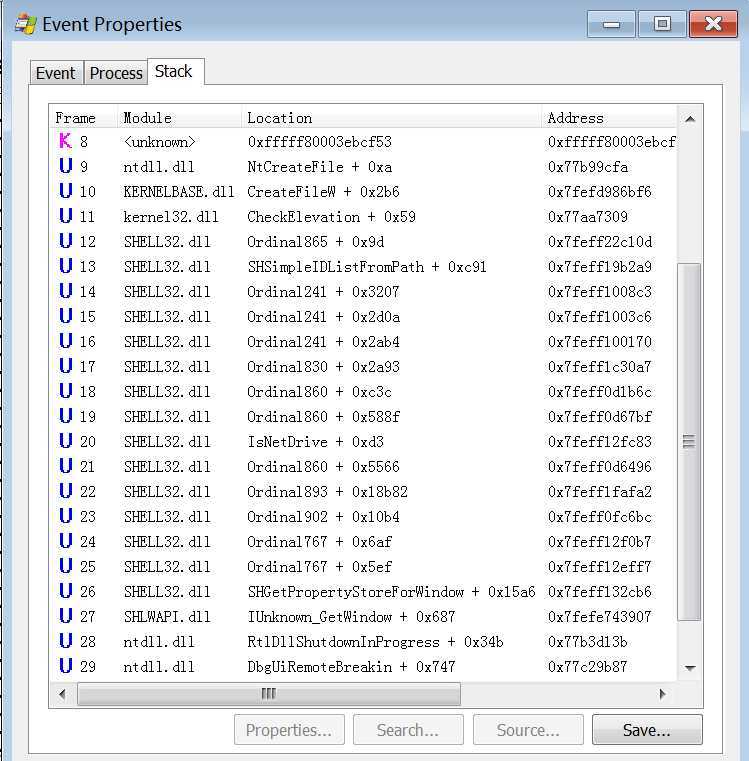749x761 pixels.
Task: Click the user-mode U icon on frame 9
Action: [x=66, y=166]
